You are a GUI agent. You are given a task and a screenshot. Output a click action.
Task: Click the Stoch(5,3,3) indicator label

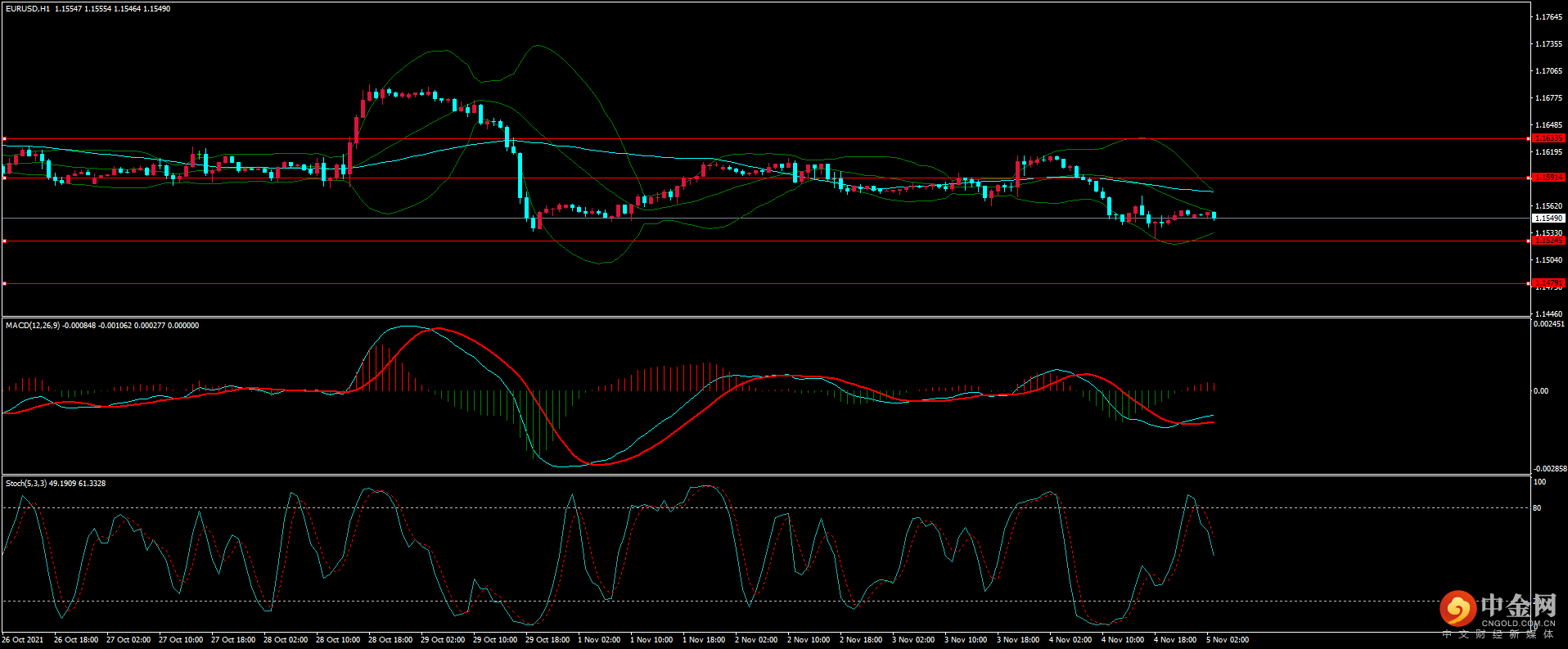[x=26, y=484]
